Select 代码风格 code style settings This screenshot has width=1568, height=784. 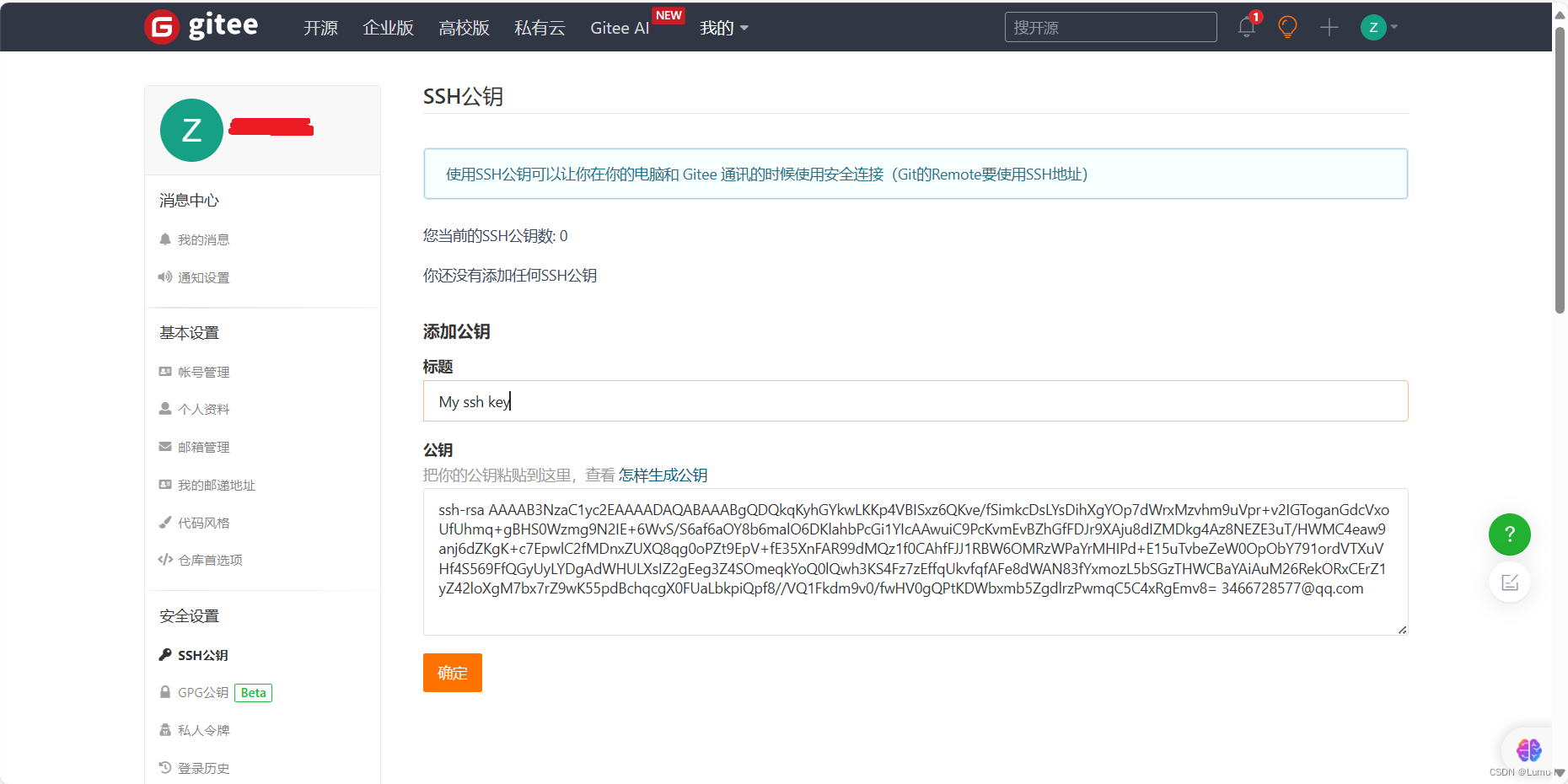tap(203, 523)
